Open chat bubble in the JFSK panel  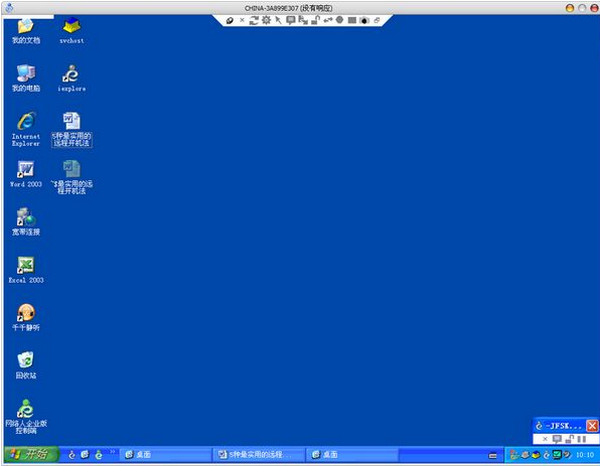pos(557,439)
